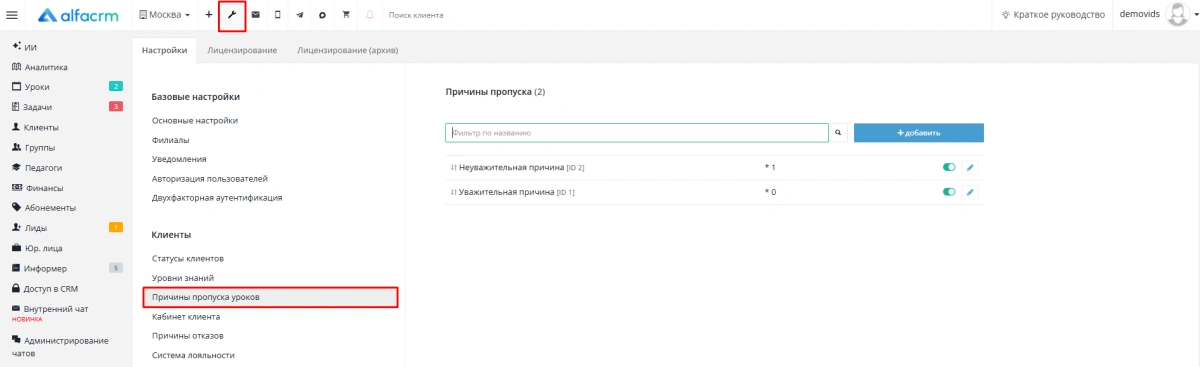Click the добавить button

click(918, 132)
